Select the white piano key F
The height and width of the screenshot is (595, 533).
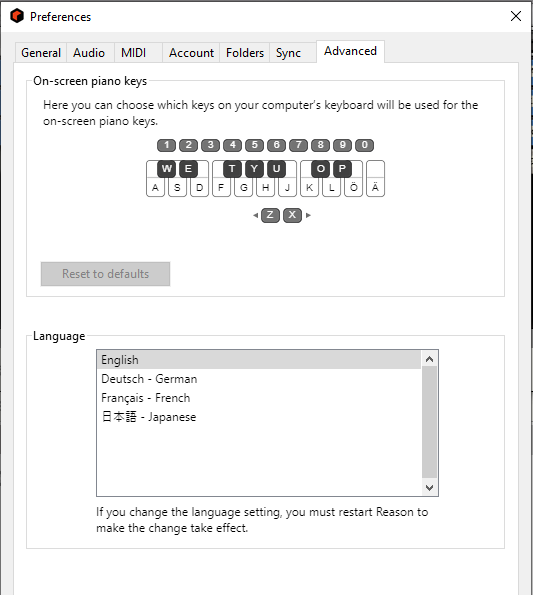click(x=221, y=187)
